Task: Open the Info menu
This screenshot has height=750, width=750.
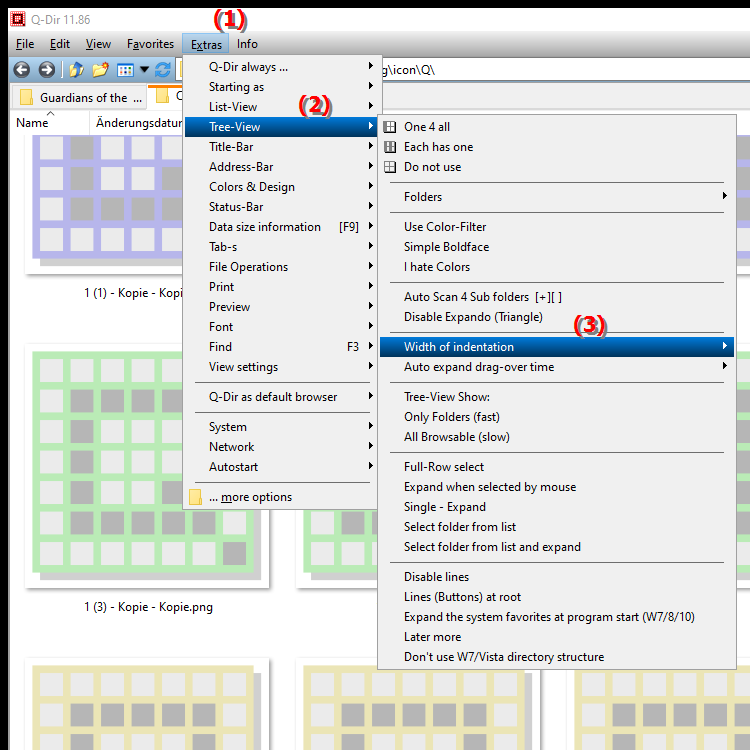Action: pos(247,44)
